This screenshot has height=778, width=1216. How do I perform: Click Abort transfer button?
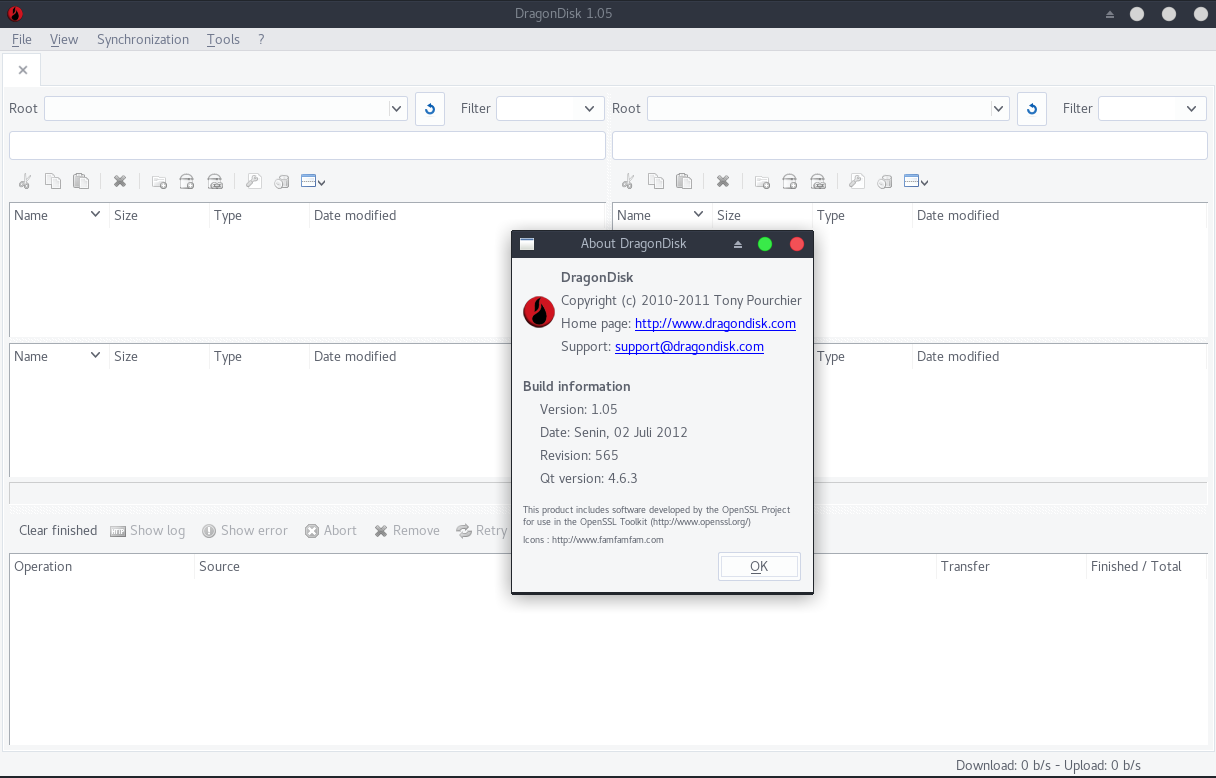coord(331,530)
